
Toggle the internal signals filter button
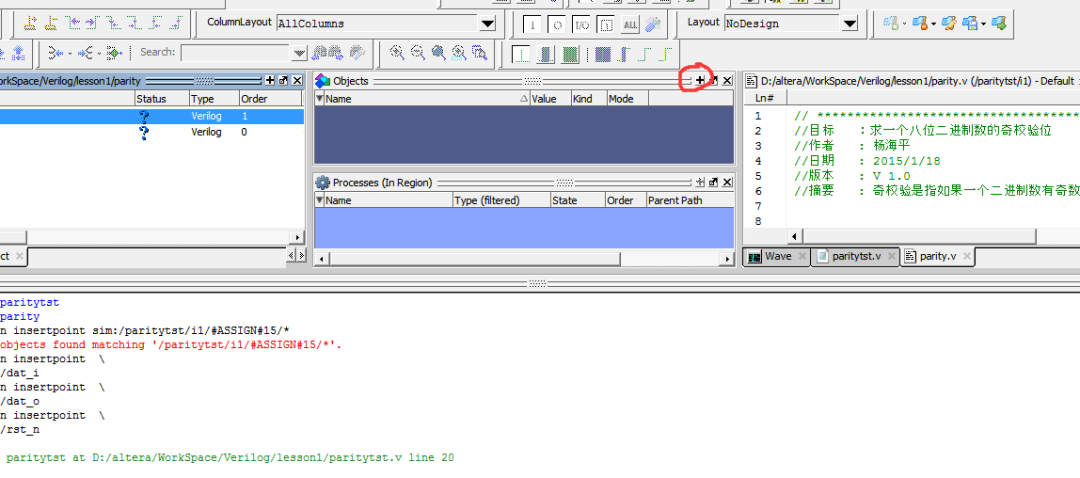[x=606, y=23]
